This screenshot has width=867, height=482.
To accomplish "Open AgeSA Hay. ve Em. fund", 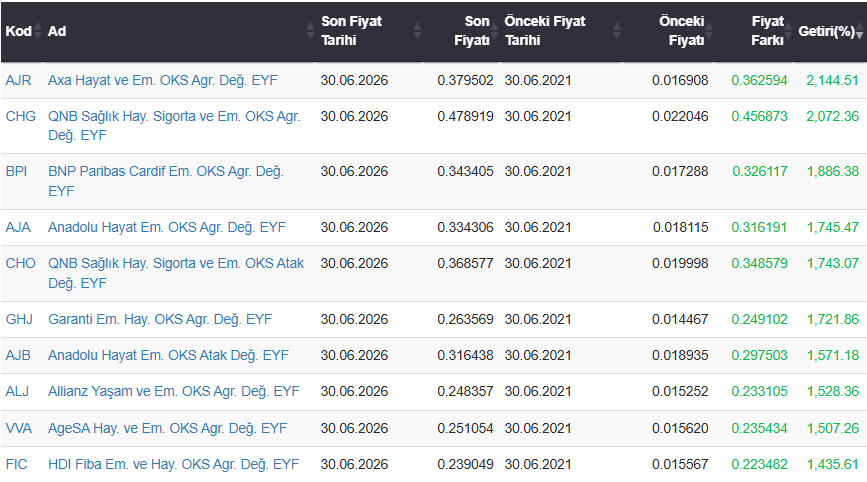I will coord(168,428).
